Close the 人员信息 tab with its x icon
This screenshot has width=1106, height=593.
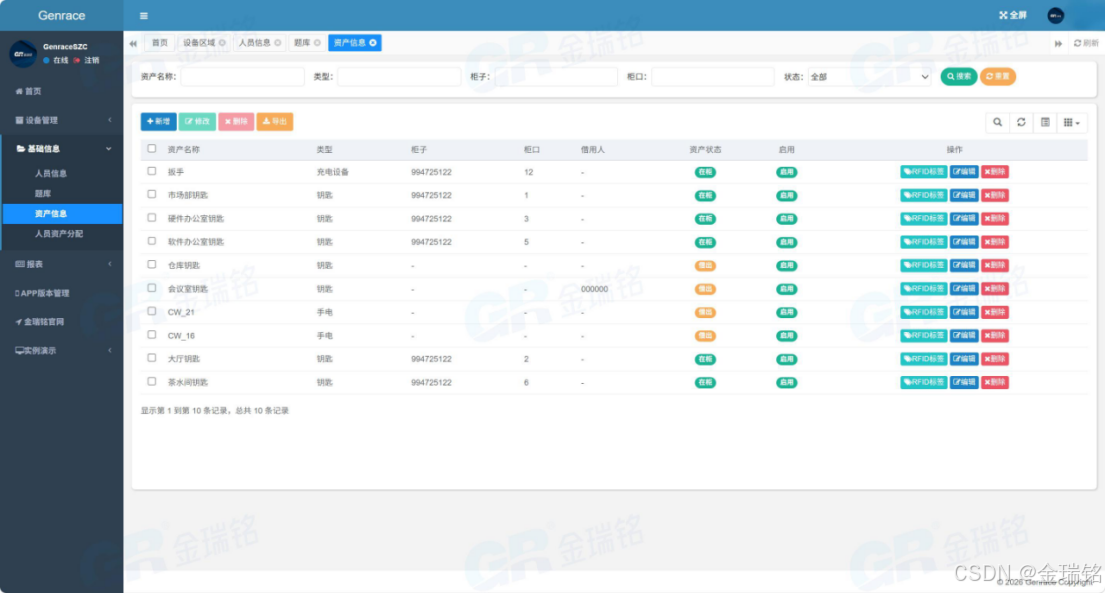278,43
